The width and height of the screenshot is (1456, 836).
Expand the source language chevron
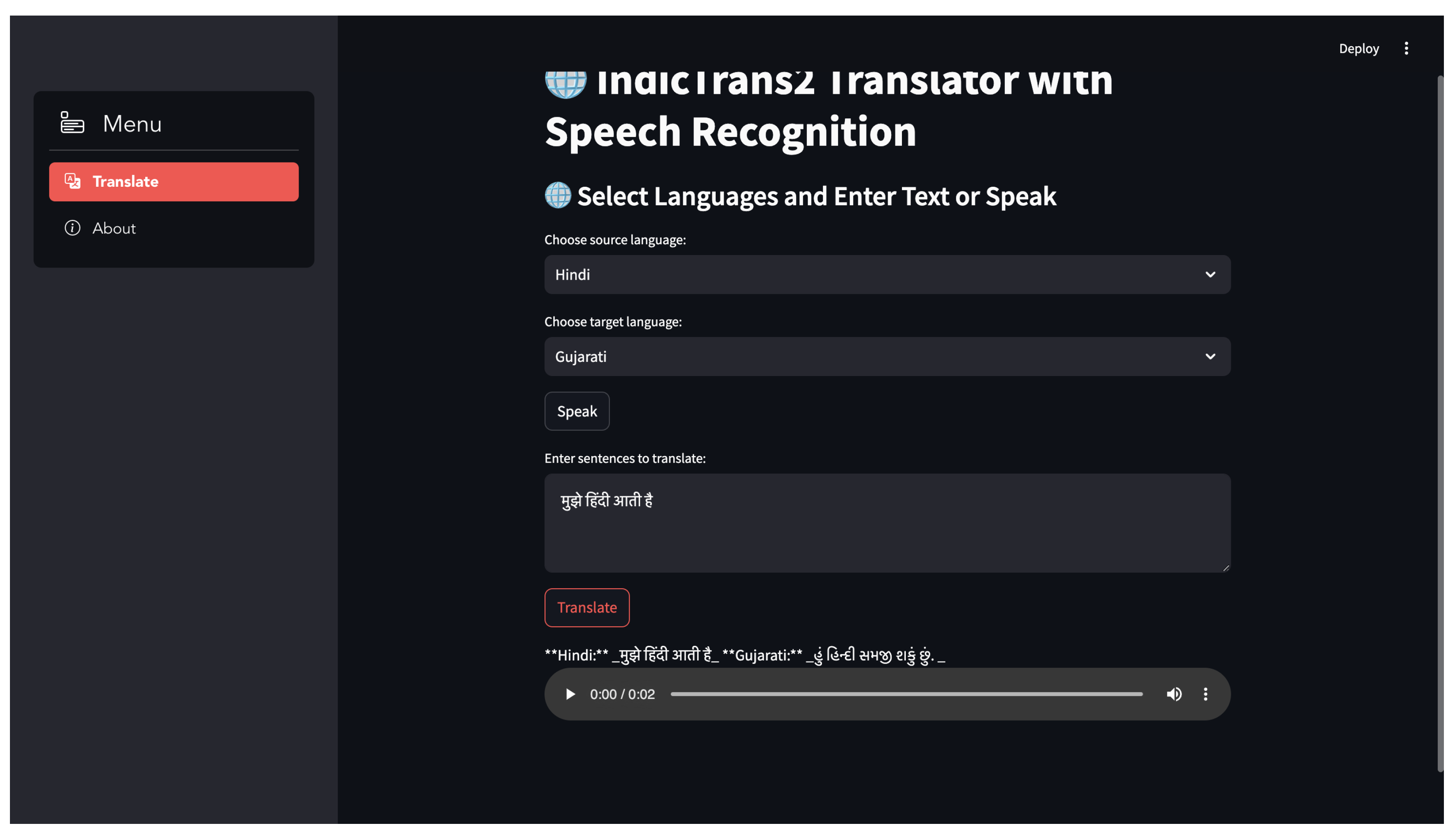1210,274
